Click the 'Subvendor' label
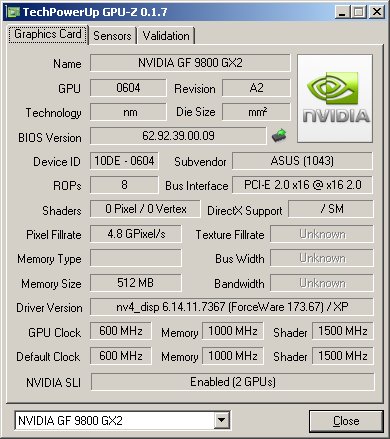Image resolution: width=390 pixels, height=439 pixels. (x=200, y=162)
